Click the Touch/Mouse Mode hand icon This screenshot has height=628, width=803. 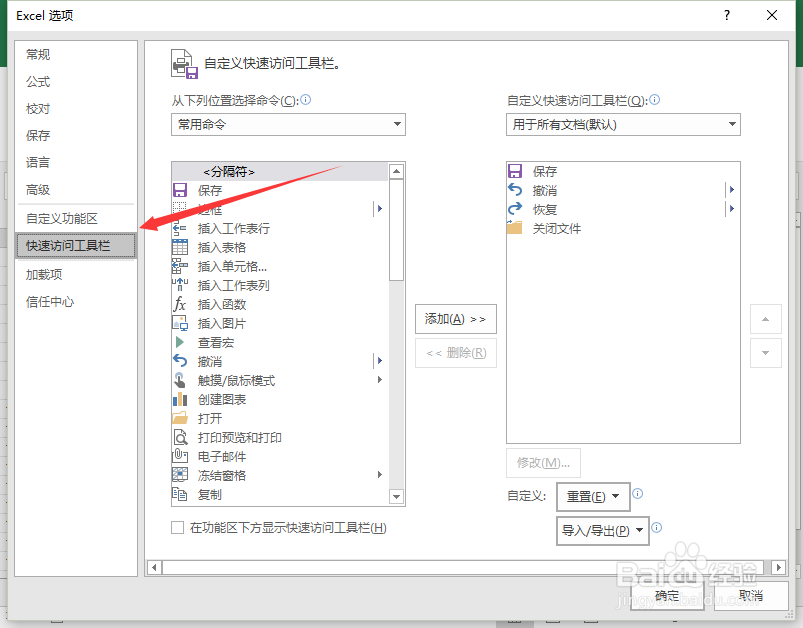pyautogui.click(x=180, y=380)
